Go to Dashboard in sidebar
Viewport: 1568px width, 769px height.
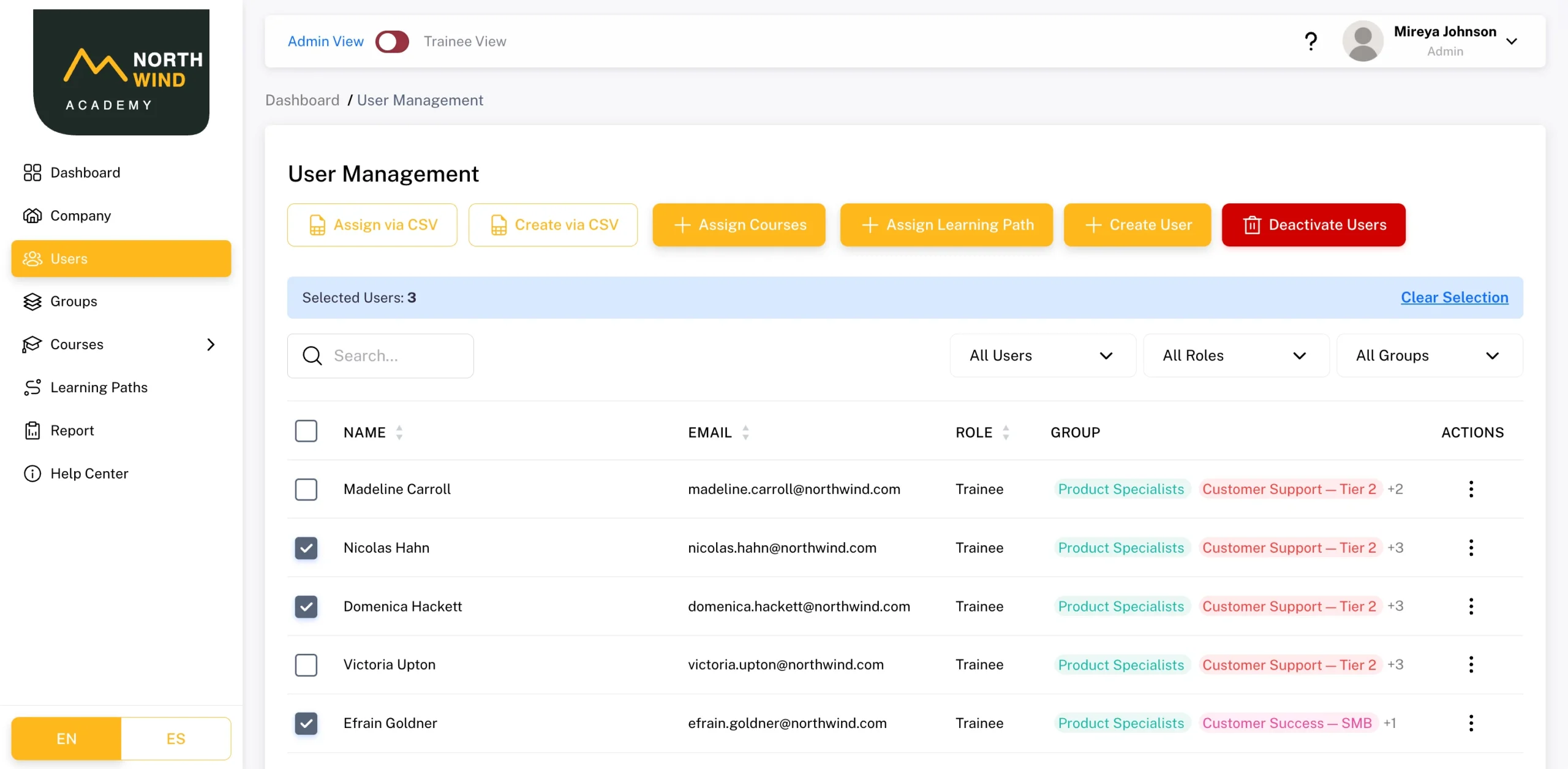click(121, 173)
